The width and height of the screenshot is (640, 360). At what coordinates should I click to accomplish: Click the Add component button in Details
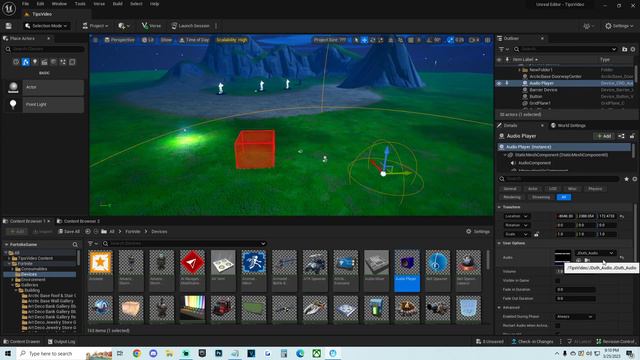[x=604, y=136]
